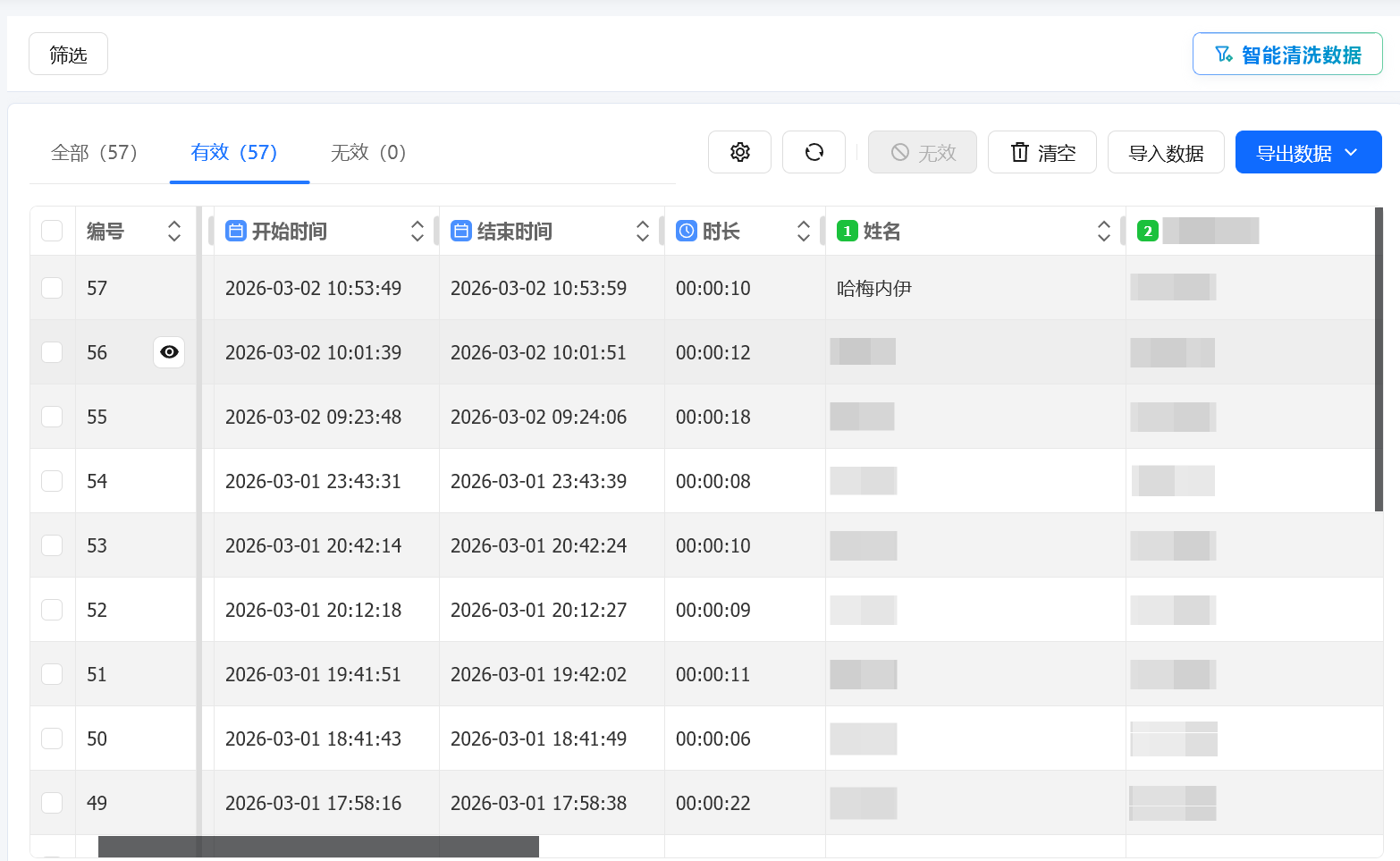1400x861 pixels.
Task: Click start time 2026-03-01 23:43:31
Action: (x=313, y=481)
